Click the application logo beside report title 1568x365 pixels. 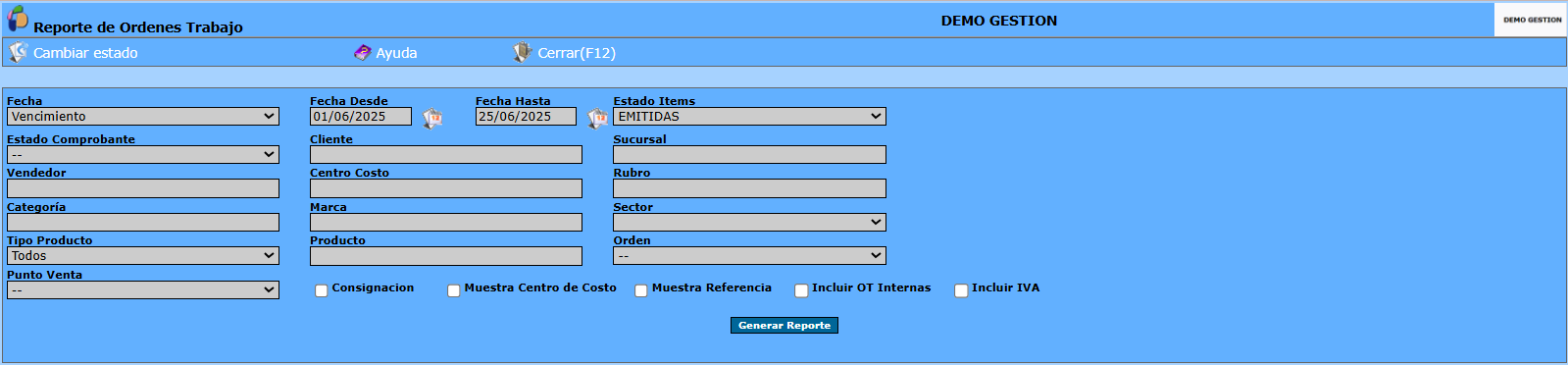pos(18,19)
